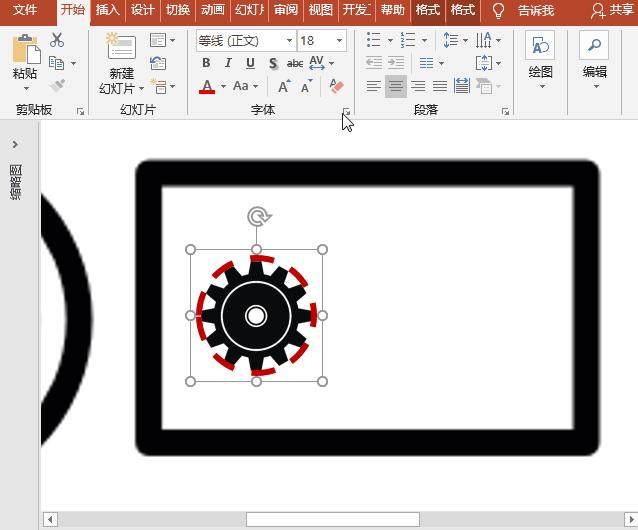Toggle Italic formatting

pos(228,63)
